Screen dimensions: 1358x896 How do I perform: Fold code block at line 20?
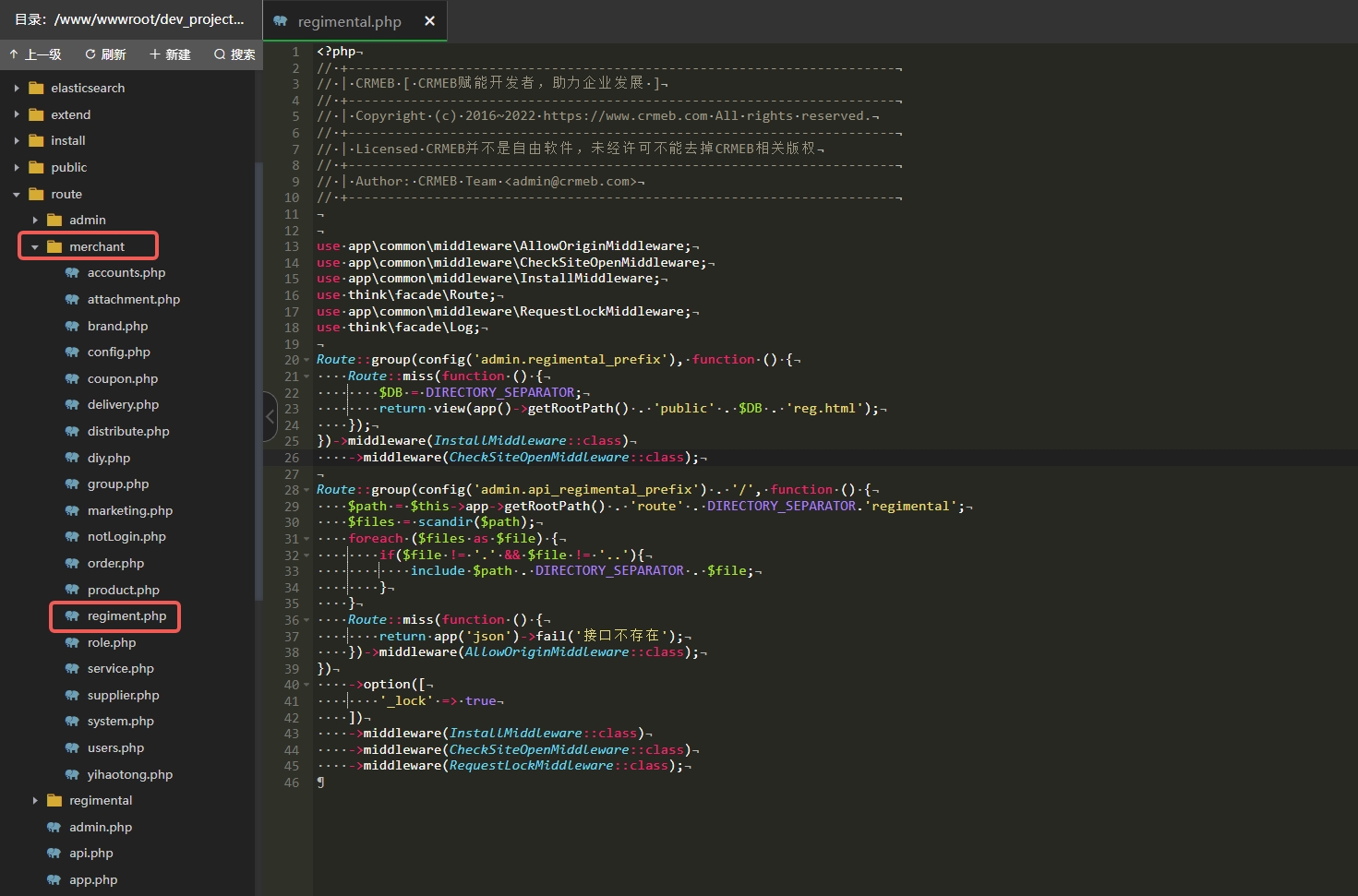tap(306, 360)
